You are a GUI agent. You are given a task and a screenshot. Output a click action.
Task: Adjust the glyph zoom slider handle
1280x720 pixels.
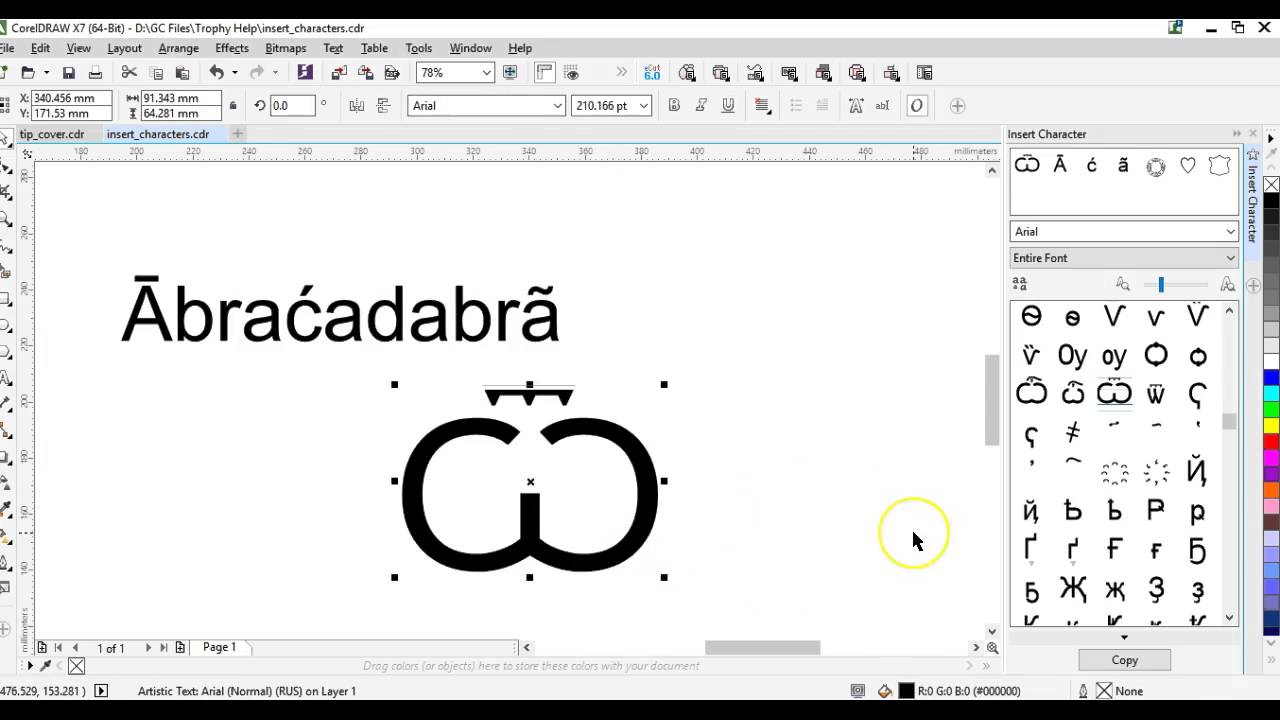1161,285
